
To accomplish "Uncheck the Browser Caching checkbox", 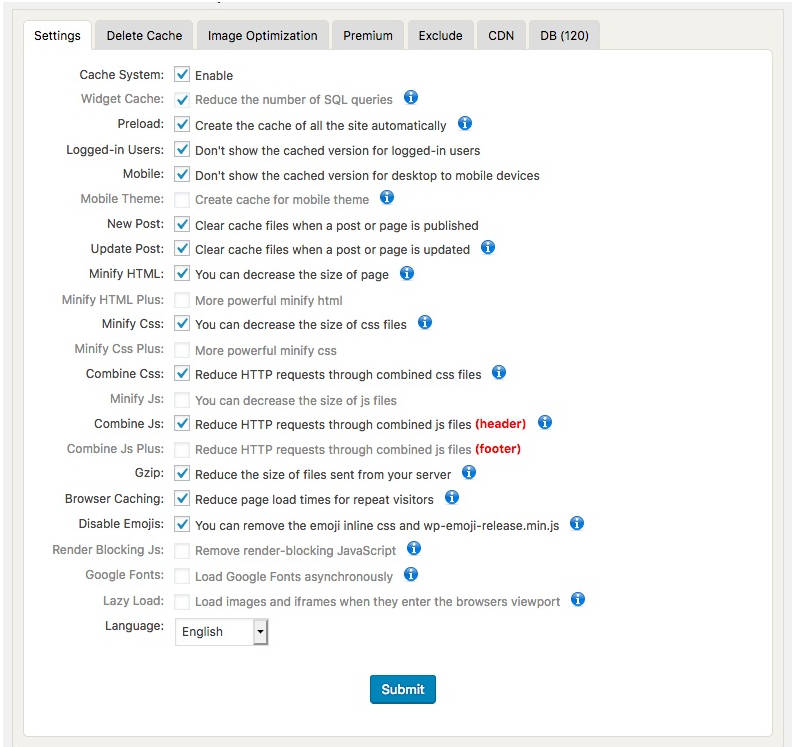I will 182,499.
